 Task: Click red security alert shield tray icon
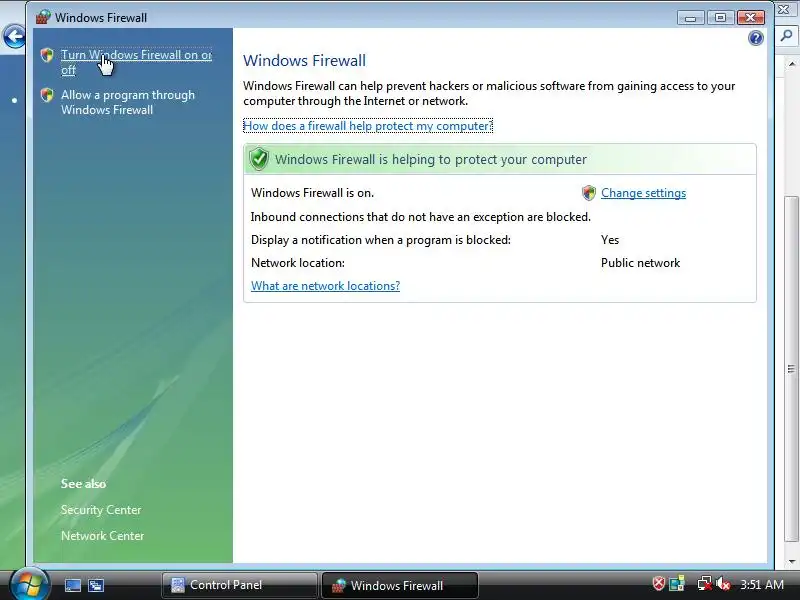[x=659, y=583]
